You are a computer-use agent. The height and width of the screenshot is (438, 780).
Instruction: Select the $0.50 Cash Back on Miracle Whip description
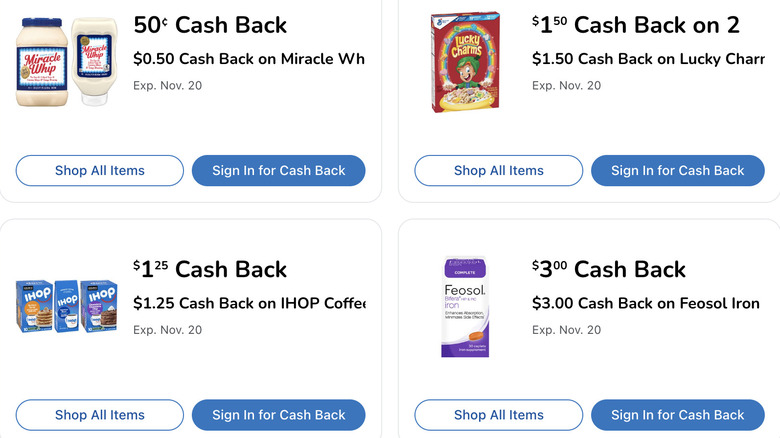point(248,59)
